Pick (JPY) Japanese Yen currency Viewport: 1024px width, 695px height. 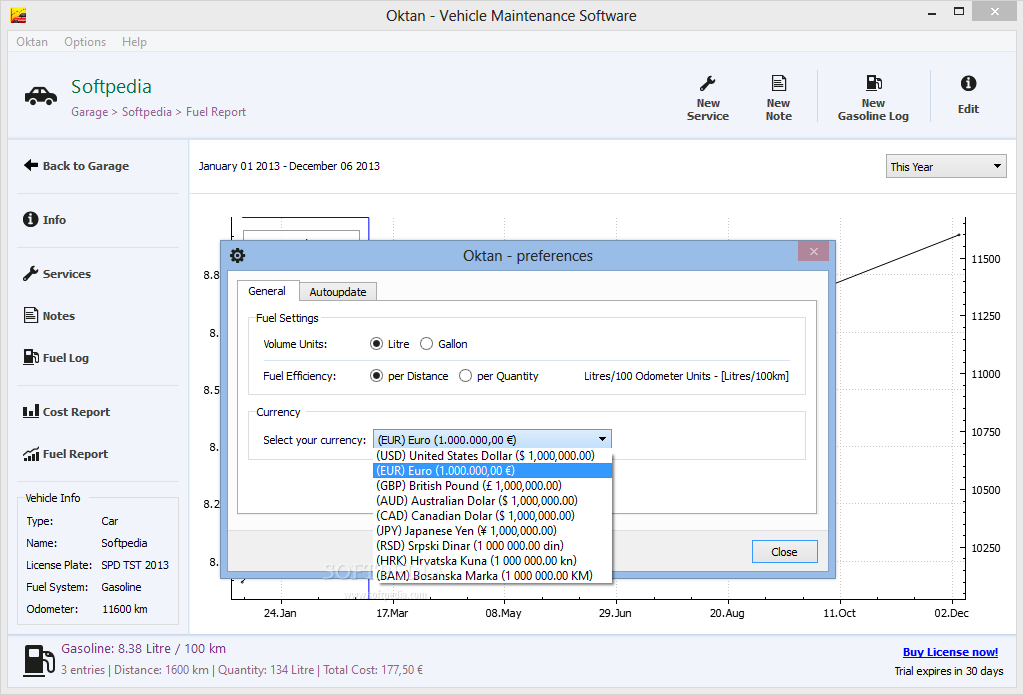492,530
